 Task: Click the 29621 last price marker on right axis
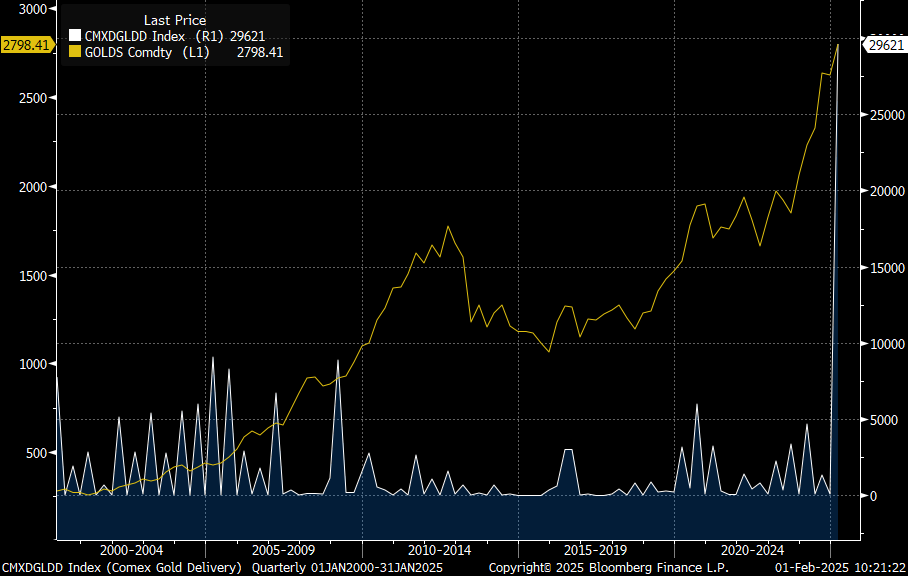pyautogui.click(x=883, y=45)
